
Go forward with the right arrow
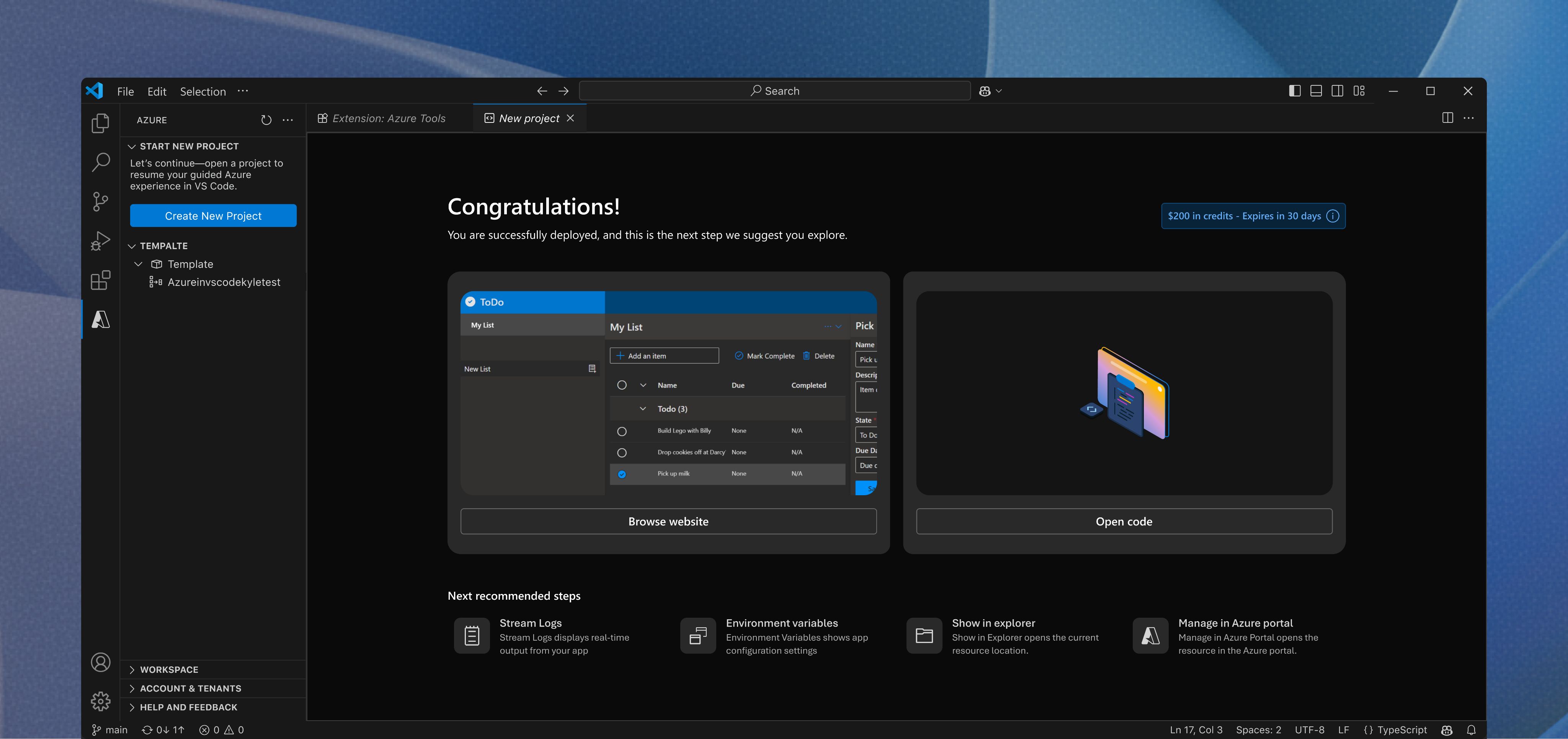coord(563,91)
